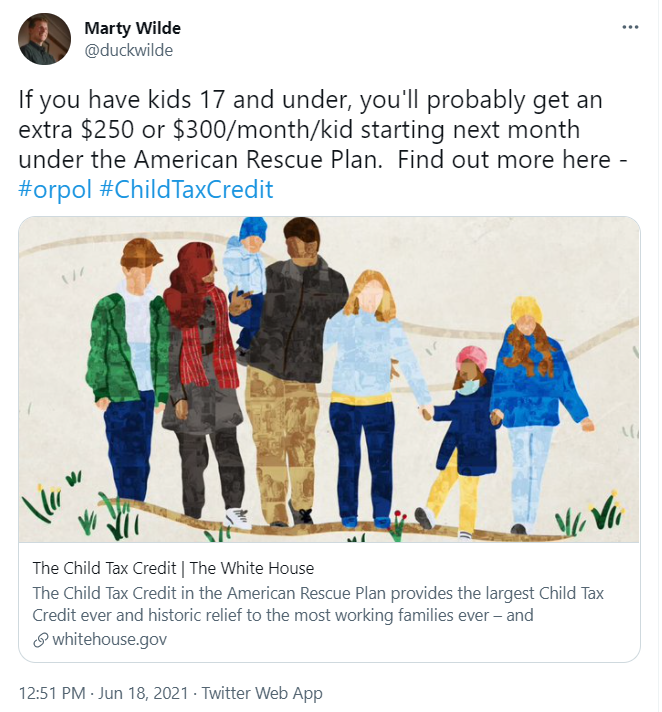Open the whitehouse.gov domain link
This screenshot has width=662, height=712.
tap(109, 639)
